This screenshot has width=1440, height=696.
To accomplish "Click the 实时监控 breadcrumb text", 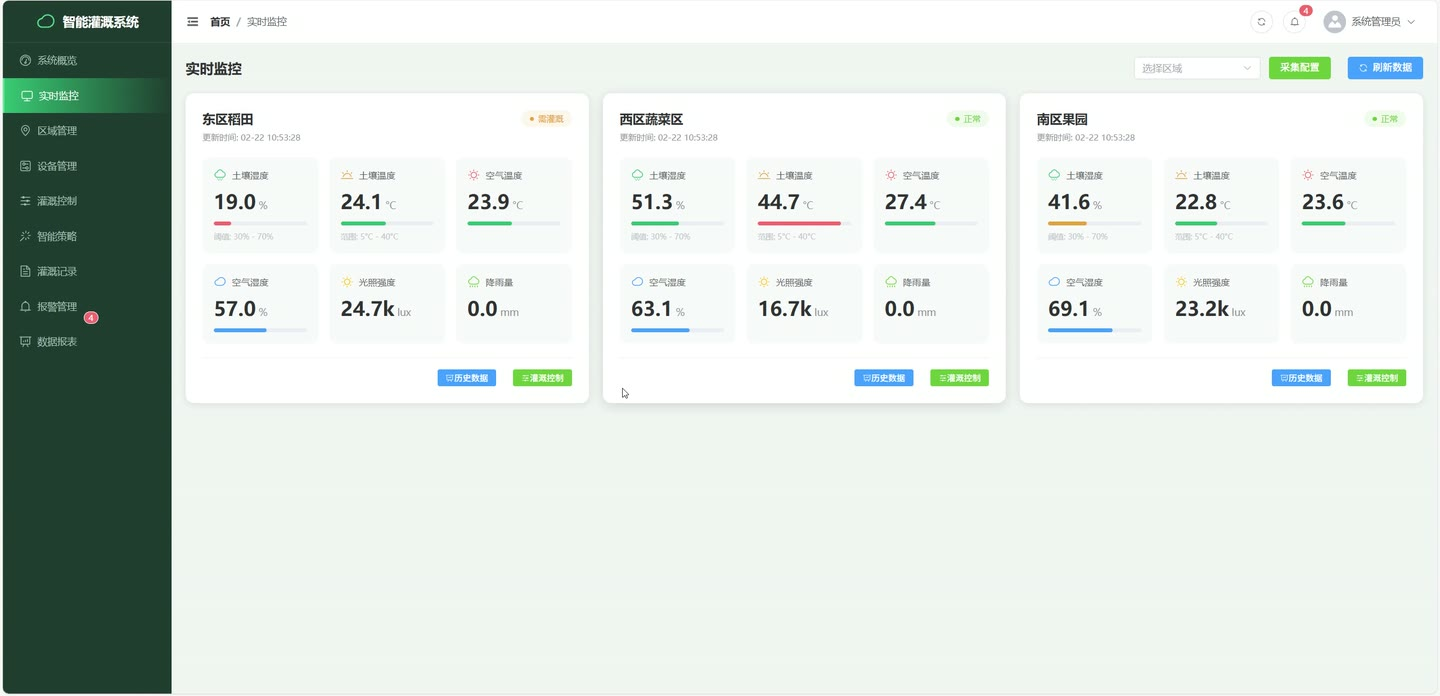I will click(267, 21).
